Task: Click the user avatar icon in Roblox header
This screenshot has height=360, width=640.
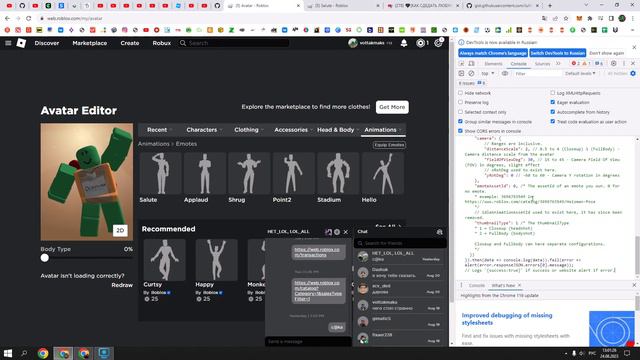Action: (353, 43)
